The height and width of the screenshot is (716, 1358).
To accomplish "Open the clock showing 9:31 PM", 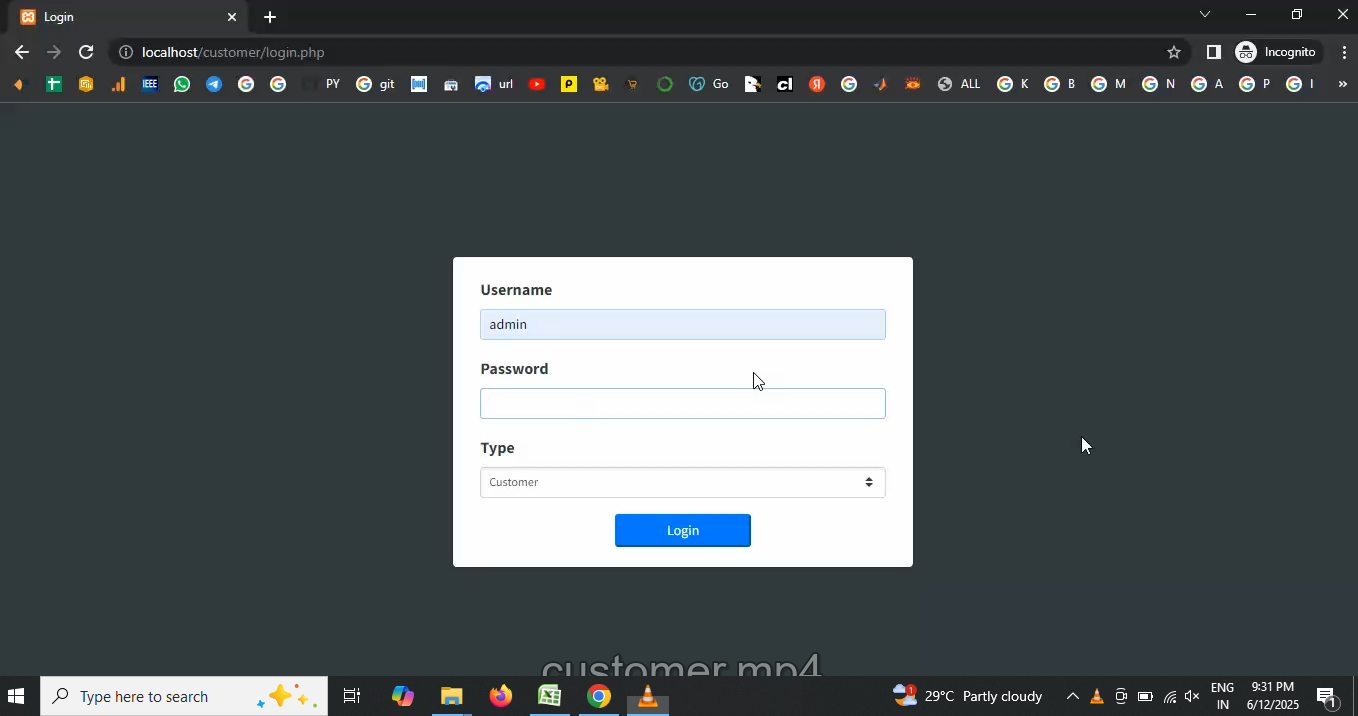I will [x=1273, y=696].
